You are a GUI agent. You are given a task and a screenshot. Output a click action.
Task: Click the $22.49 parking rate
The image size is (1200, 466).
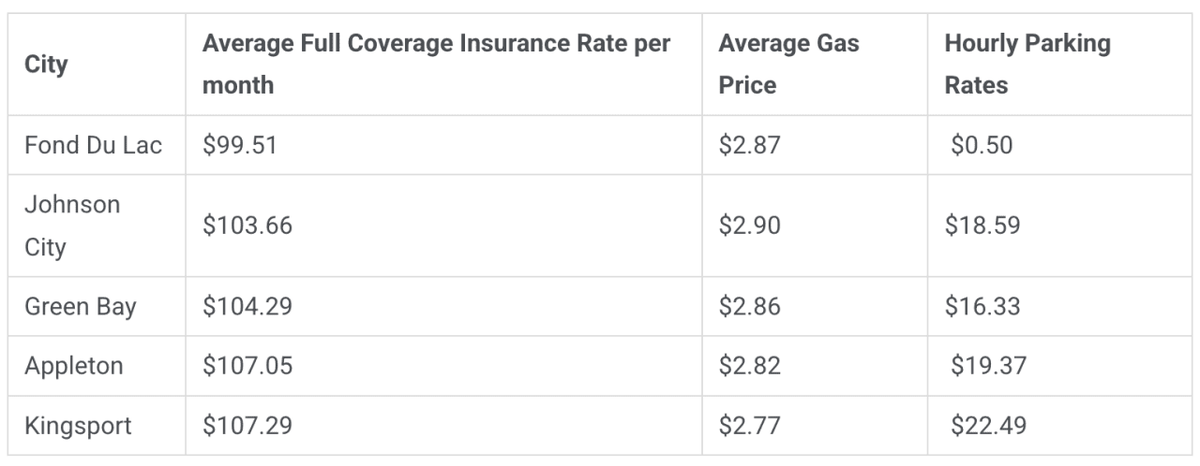tap(989, 426)
